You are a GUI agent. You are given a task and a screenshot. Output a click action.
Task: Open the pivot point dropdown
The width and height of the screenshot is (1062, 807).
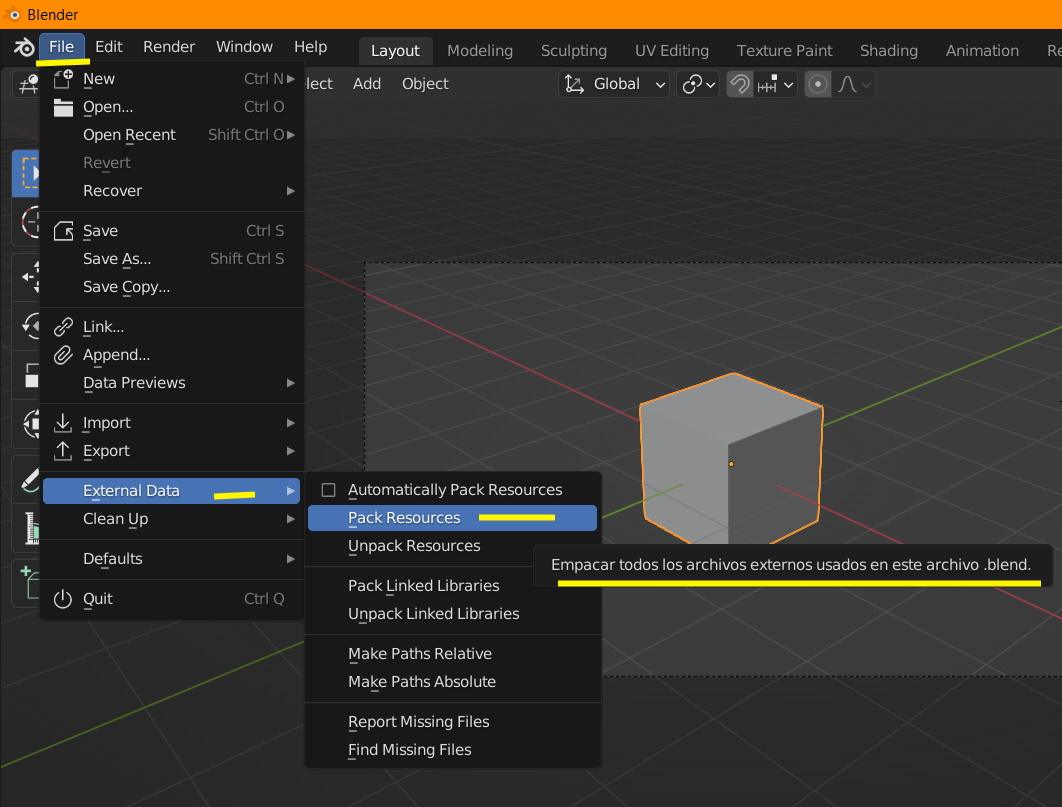pyautogui.click(x=698, y=84)
